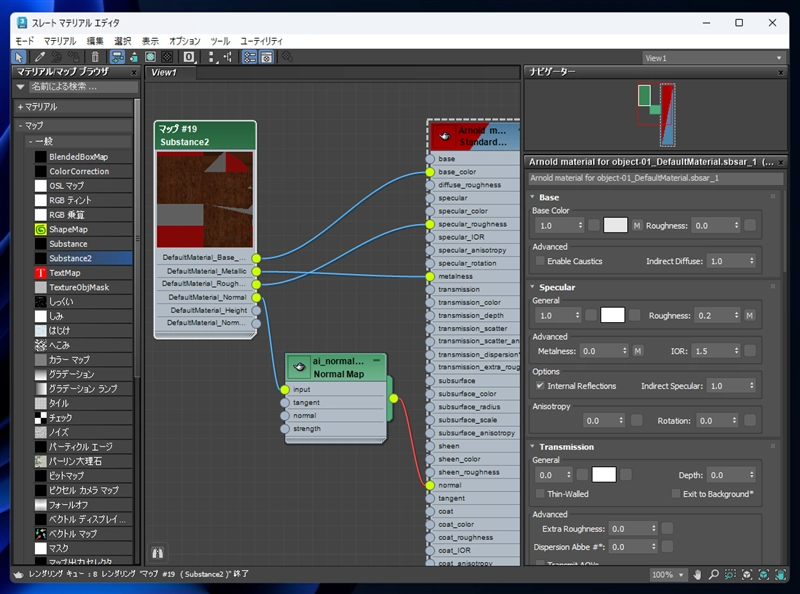Viewport: 800px width, 594px height.
Task: Collapse the Specular rollout
Action: click(x=556, y=287)
